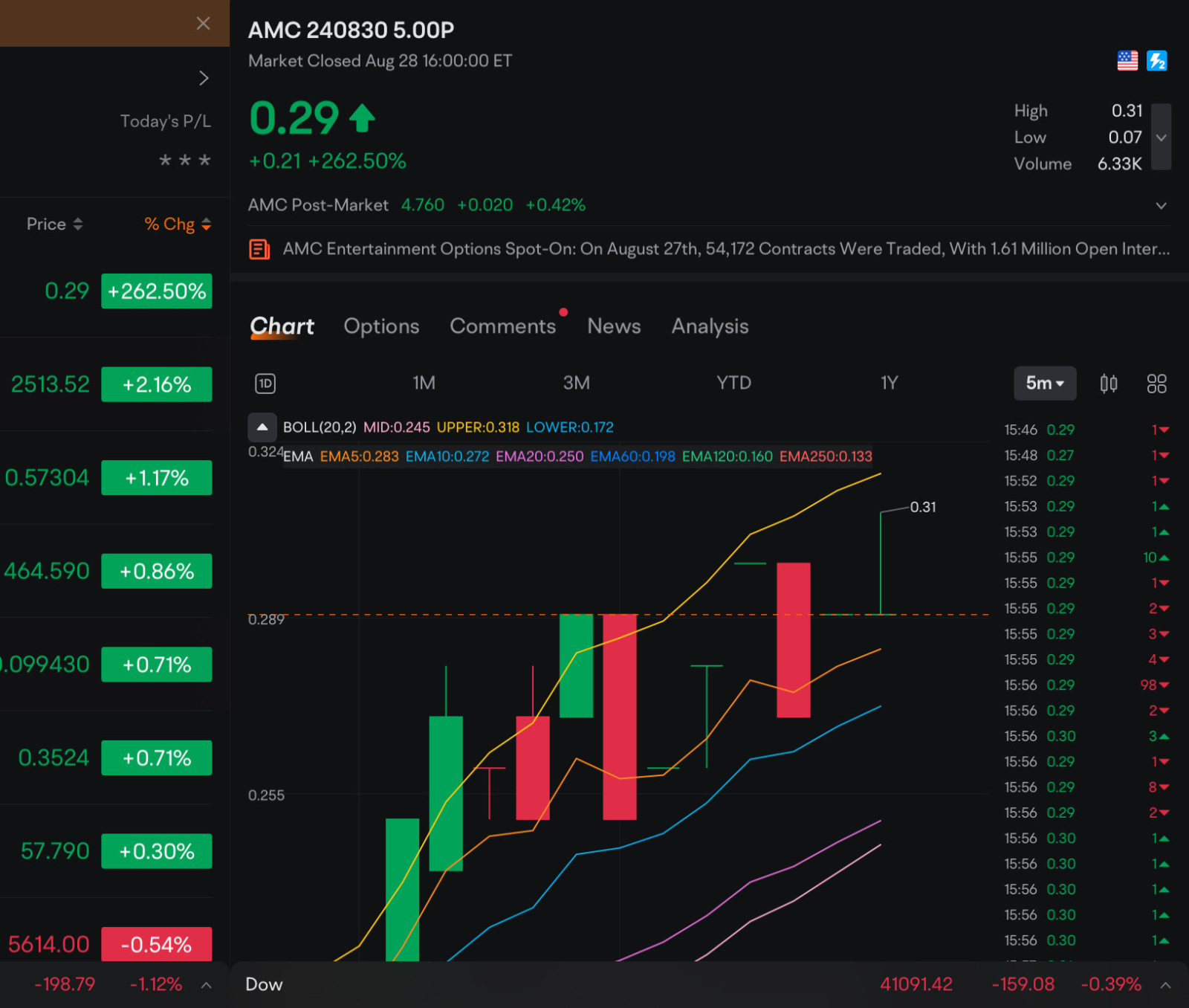The height and width of the screenshot is (1008, 1189).
Task: Expand left bottom bar with up chevron
Action: click(x=207, y=985)
